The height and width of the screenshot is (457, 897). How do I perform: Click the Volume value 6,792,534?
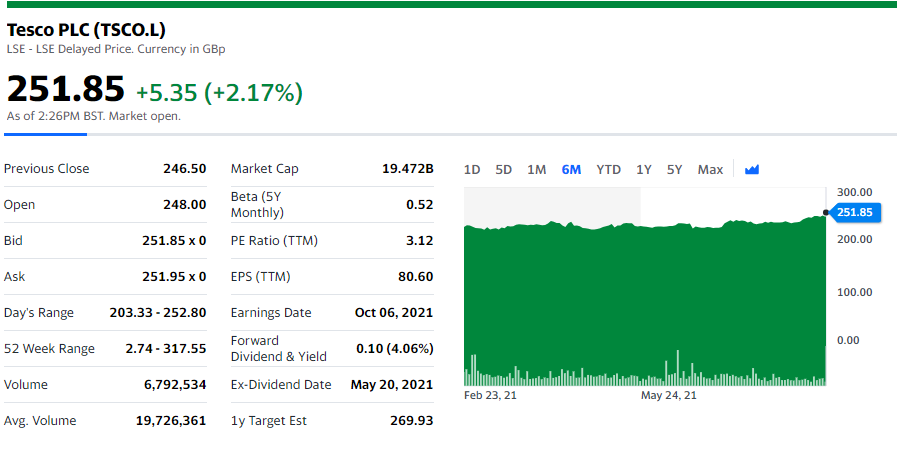(x=175, y=385)
